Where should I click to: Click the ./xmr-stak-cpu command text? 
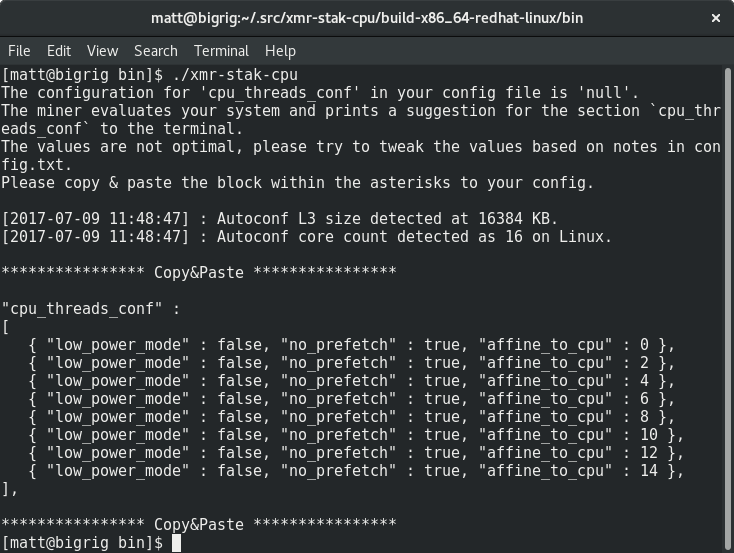click(235, 75)
